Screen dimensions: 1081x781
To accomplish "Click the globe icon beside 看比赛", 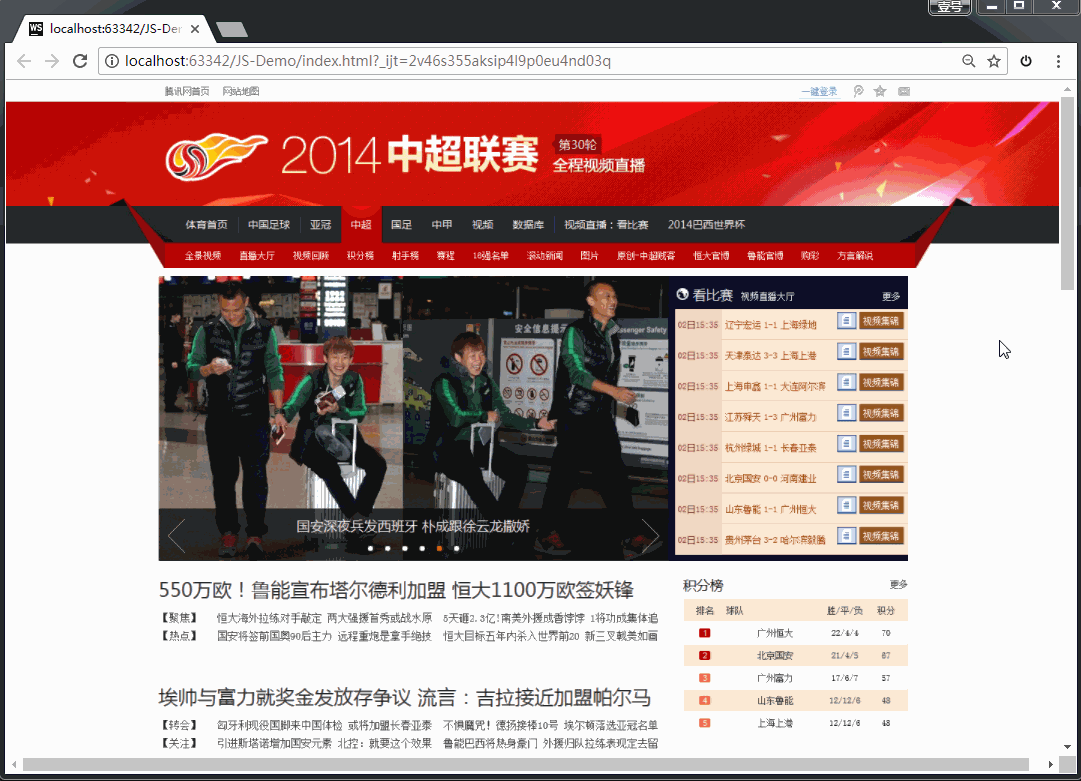I will click(x=683, y=295).
